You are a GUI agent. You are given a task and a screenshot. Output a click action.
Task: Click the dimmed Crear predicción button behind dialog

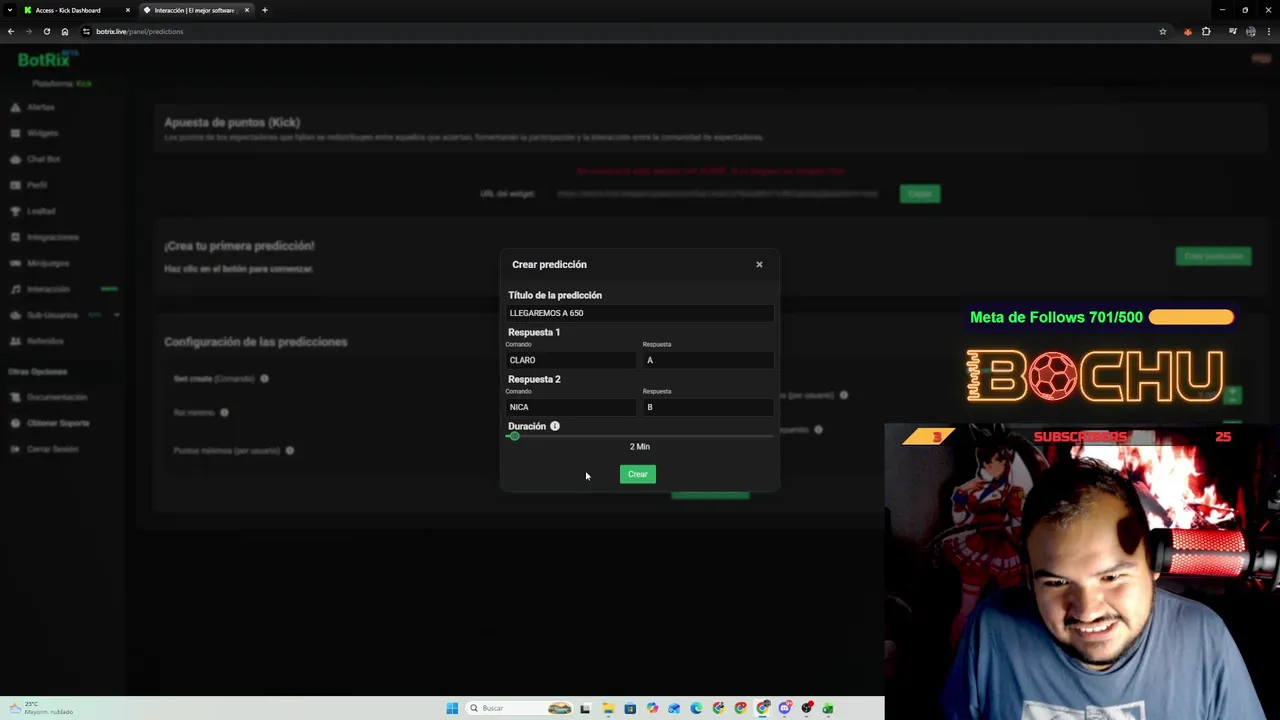(1213, 256)
